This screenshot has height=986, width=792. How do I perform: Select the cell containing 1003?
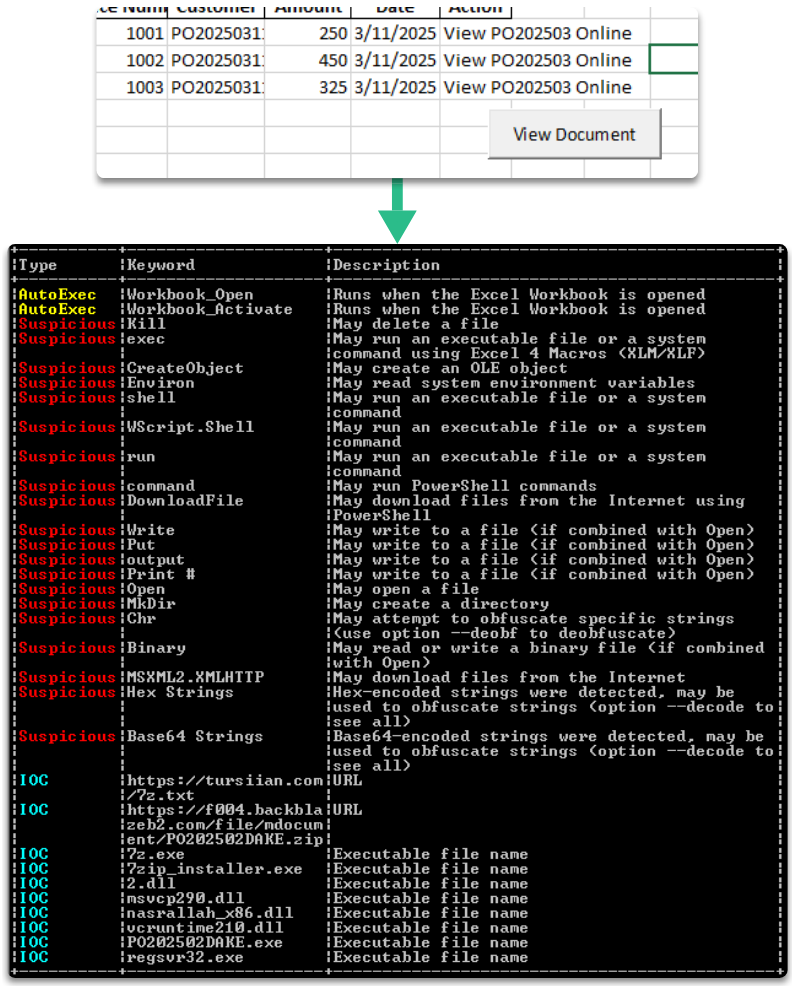click(x=132, y=87)
